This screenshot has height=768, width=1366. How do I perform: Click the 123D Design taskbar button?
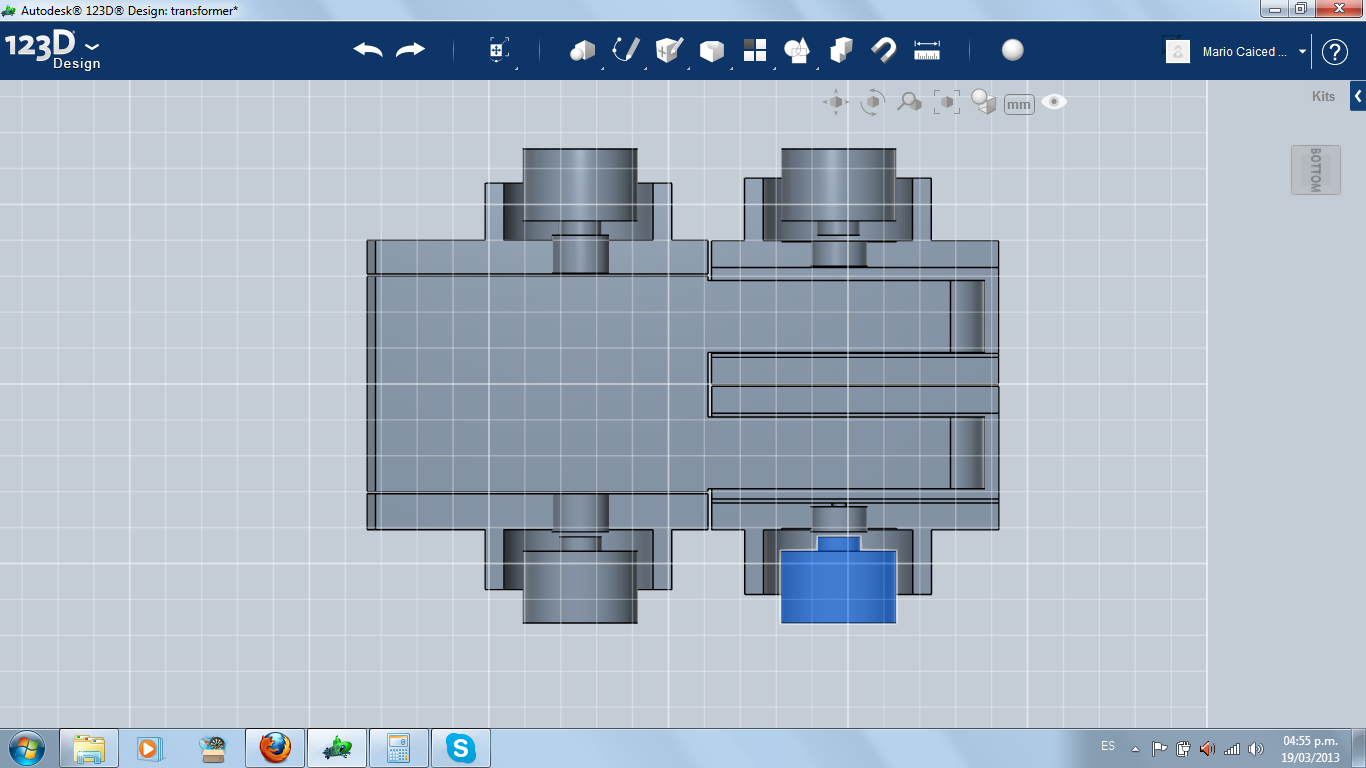336,748
